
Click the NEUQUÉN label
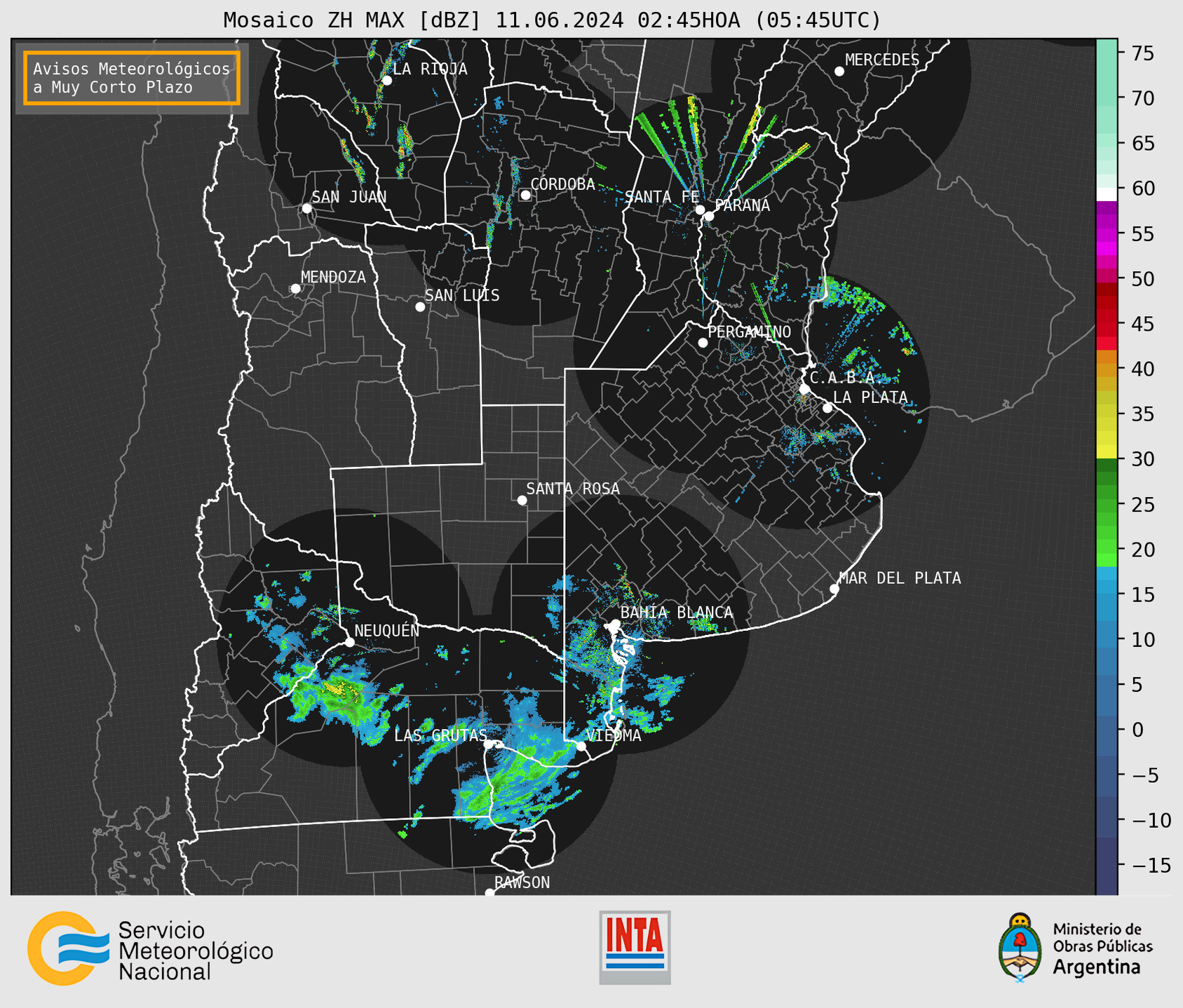[387, 630]
